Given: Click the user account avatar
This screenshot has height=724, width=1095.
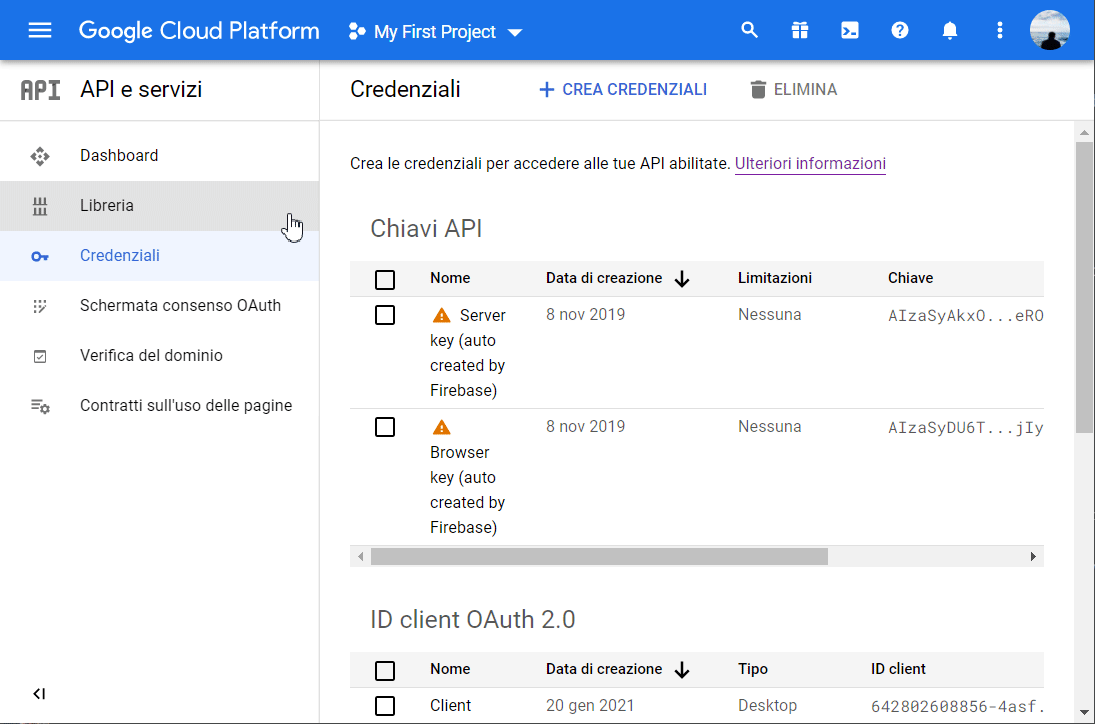Looking at the screenshot, I should (x=1049, y=30).
